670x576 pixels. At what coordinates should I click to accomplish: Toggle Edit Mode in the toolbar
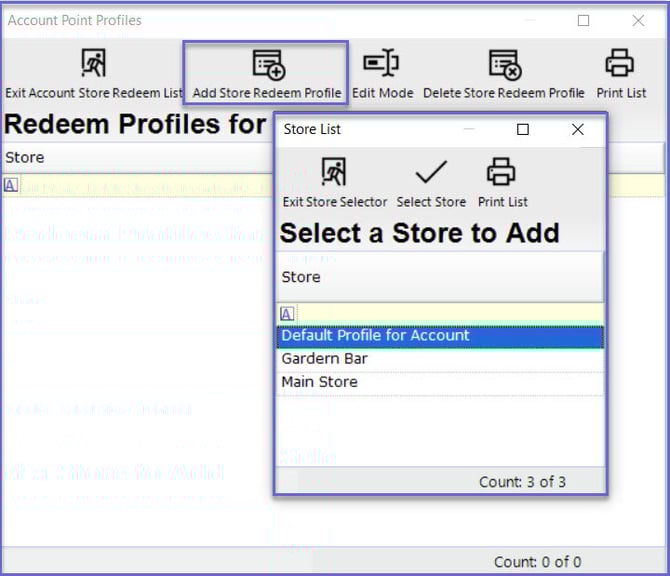tap(382, 65)
